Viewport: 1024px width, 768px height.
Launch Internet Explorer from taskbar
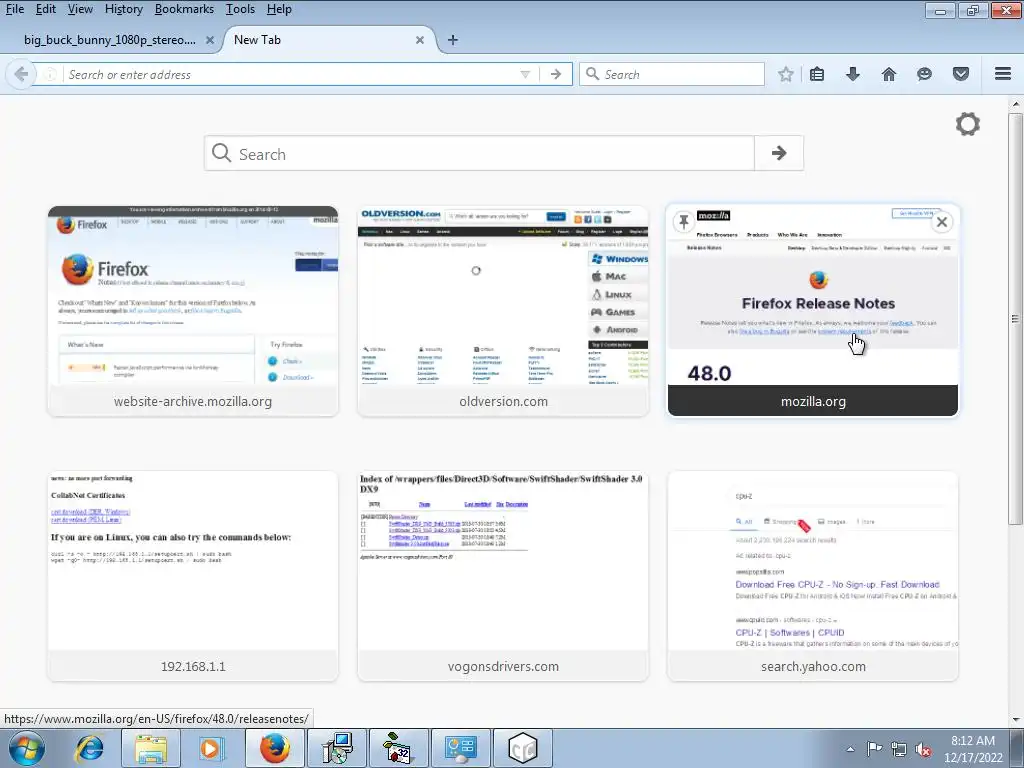pos(89,748)
